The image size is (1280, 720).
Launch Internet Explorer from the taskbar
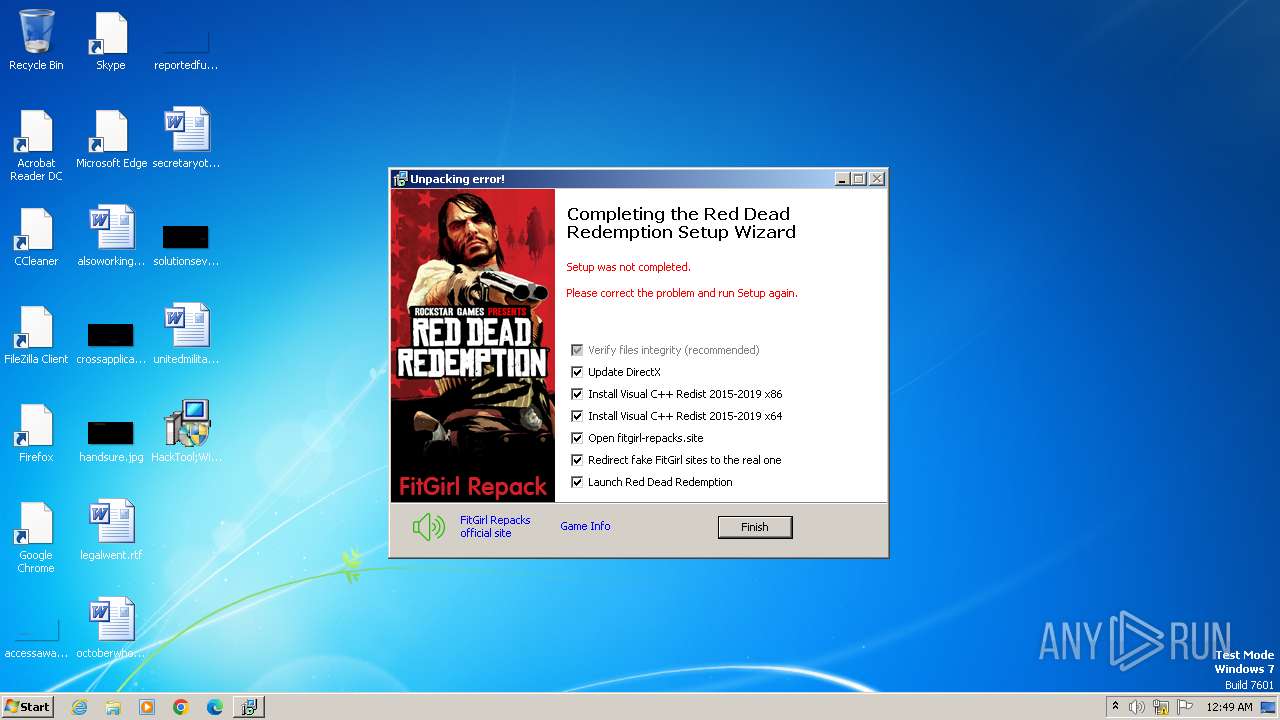click(80, 707)
